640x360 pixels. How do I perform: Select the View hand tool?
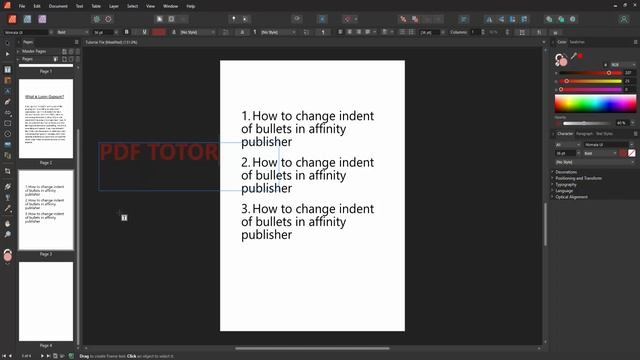tap(7, 224)
